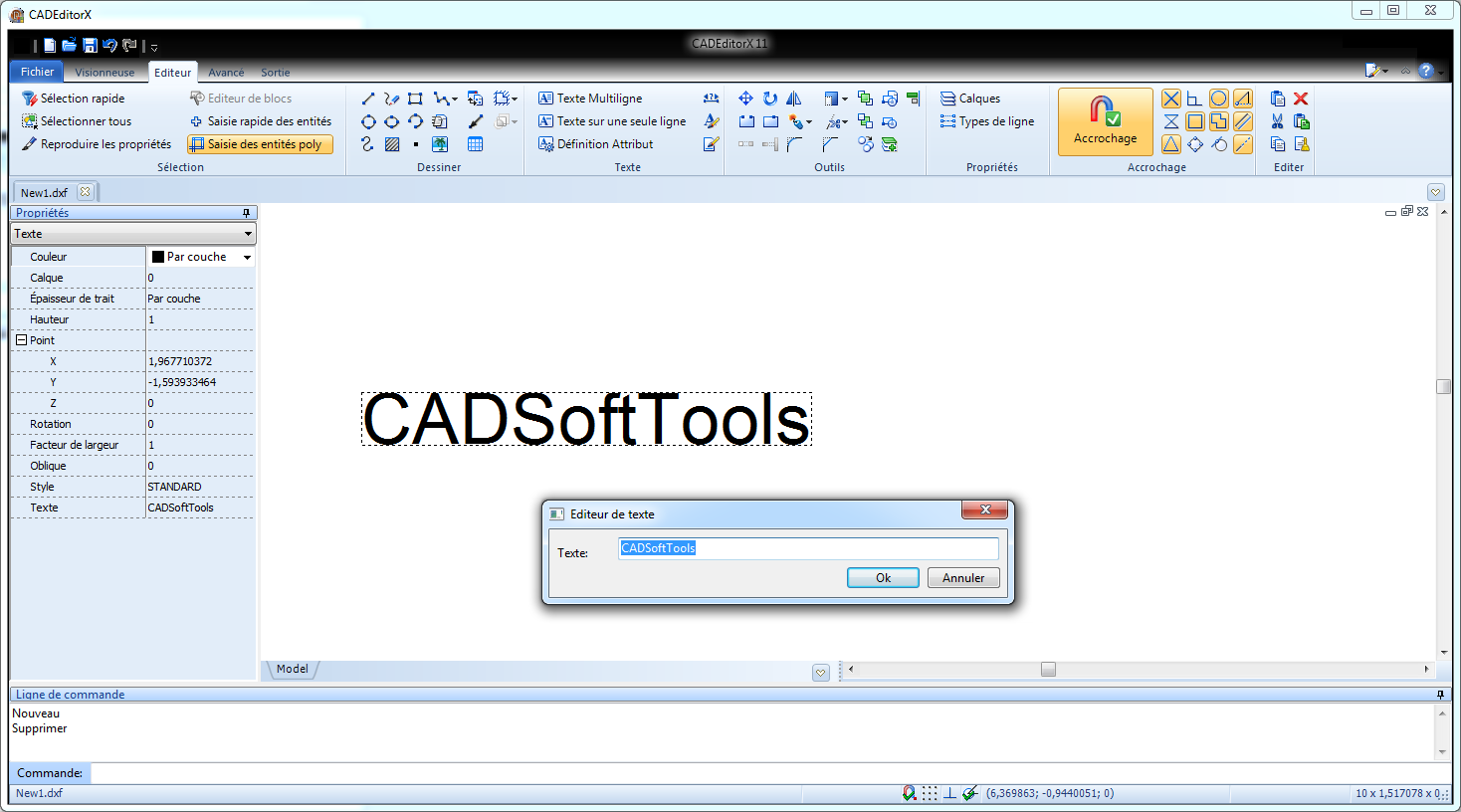
Task: Switch to the Visionneuse ribbon tab
Action: point(104,73)
